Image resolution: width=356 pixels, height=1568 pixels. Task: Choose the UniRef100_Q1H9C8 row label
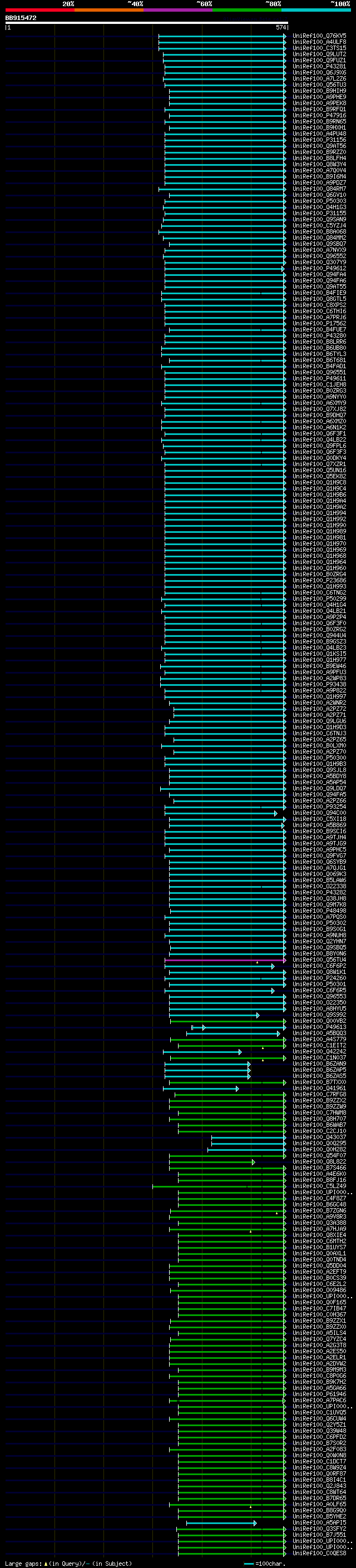point(319,483)
